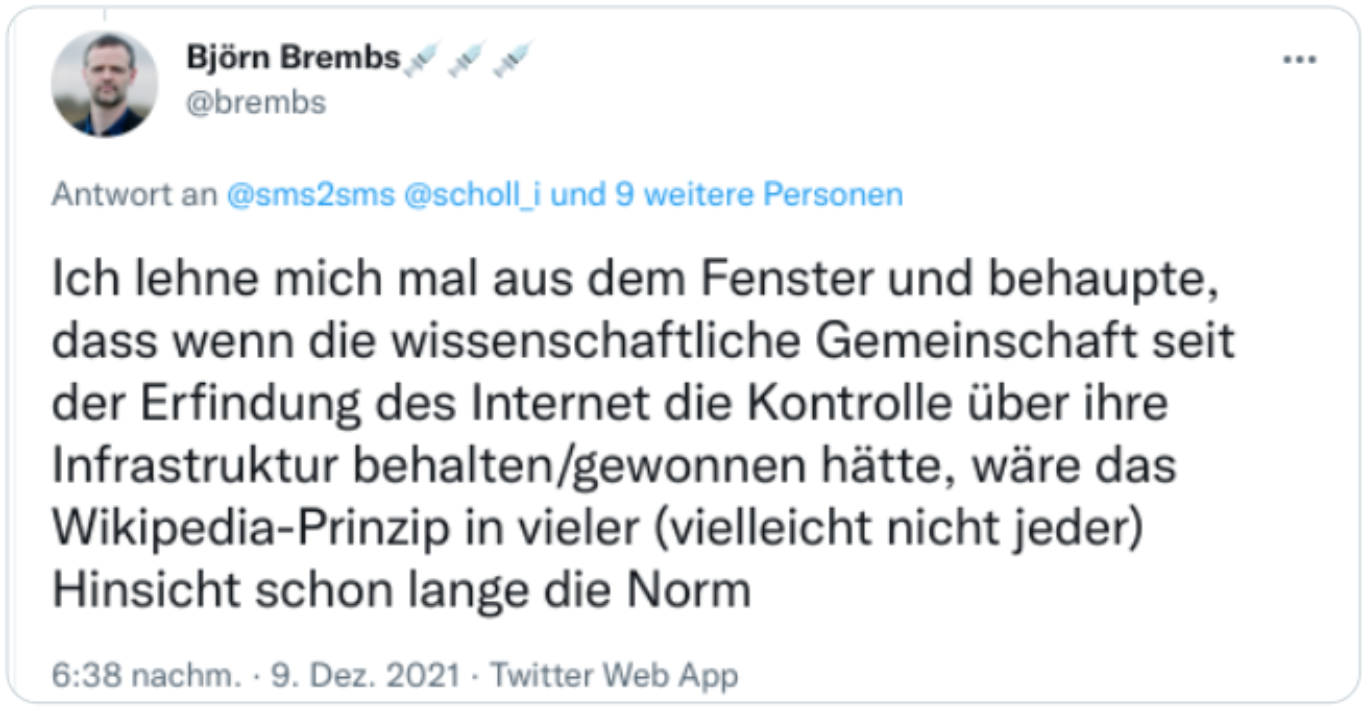Click the final line "Hinsicht schon lange die Norm"
The height and width of the screenshot is (711, 1366).
401,590
